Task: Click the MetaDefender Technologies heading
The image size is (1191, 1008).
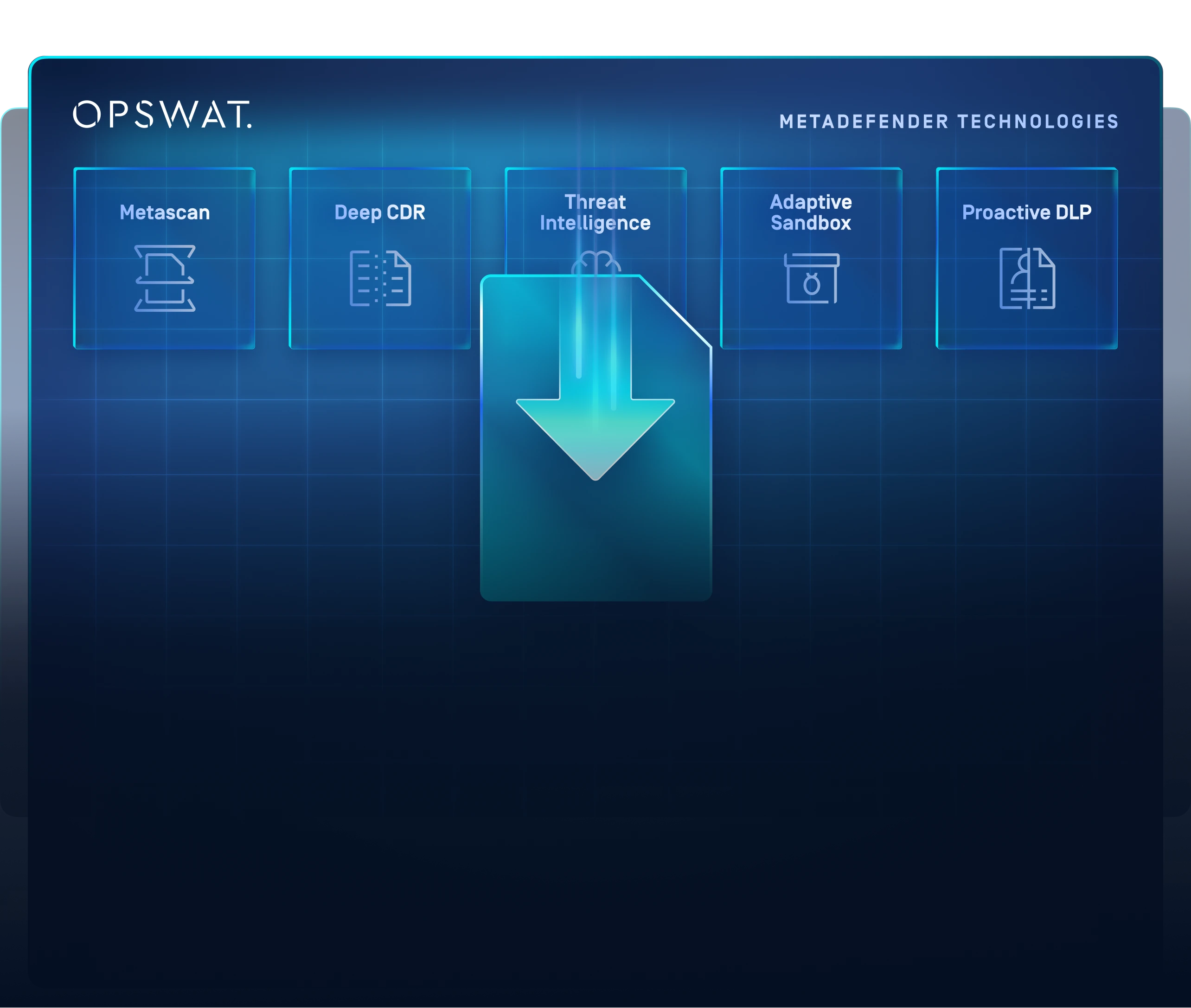Action: pos(949,122)
